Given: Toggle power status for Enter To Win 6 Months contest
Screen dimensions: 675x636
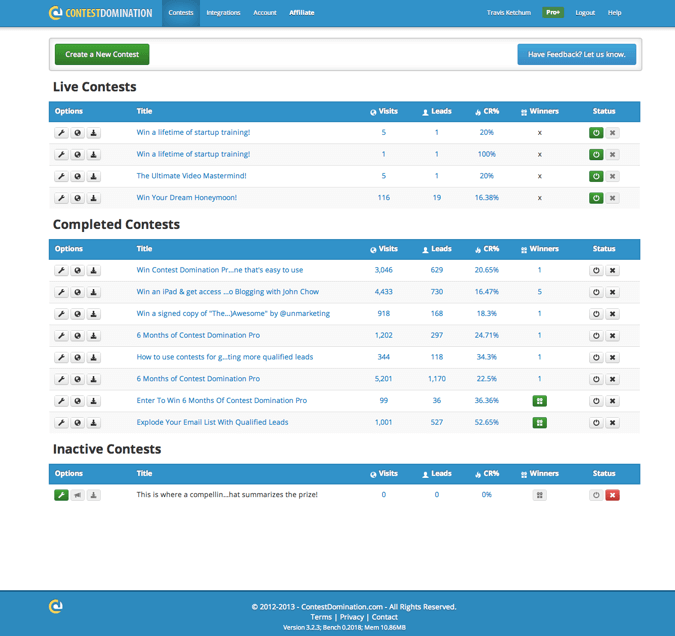Looking at the screenshot, I should (596, 401).
